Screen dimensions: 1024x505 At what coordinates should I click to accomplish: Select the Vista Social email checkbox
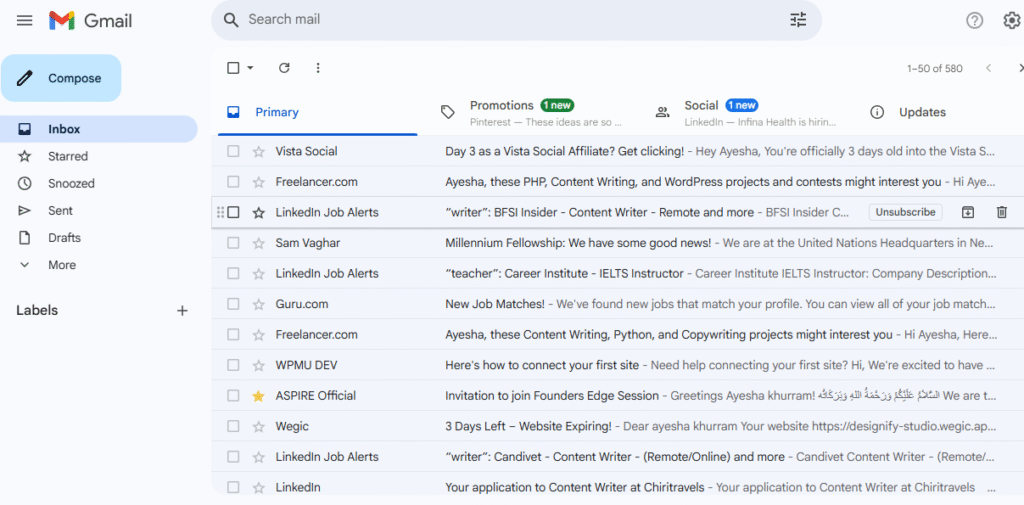(x=233, y=152)
